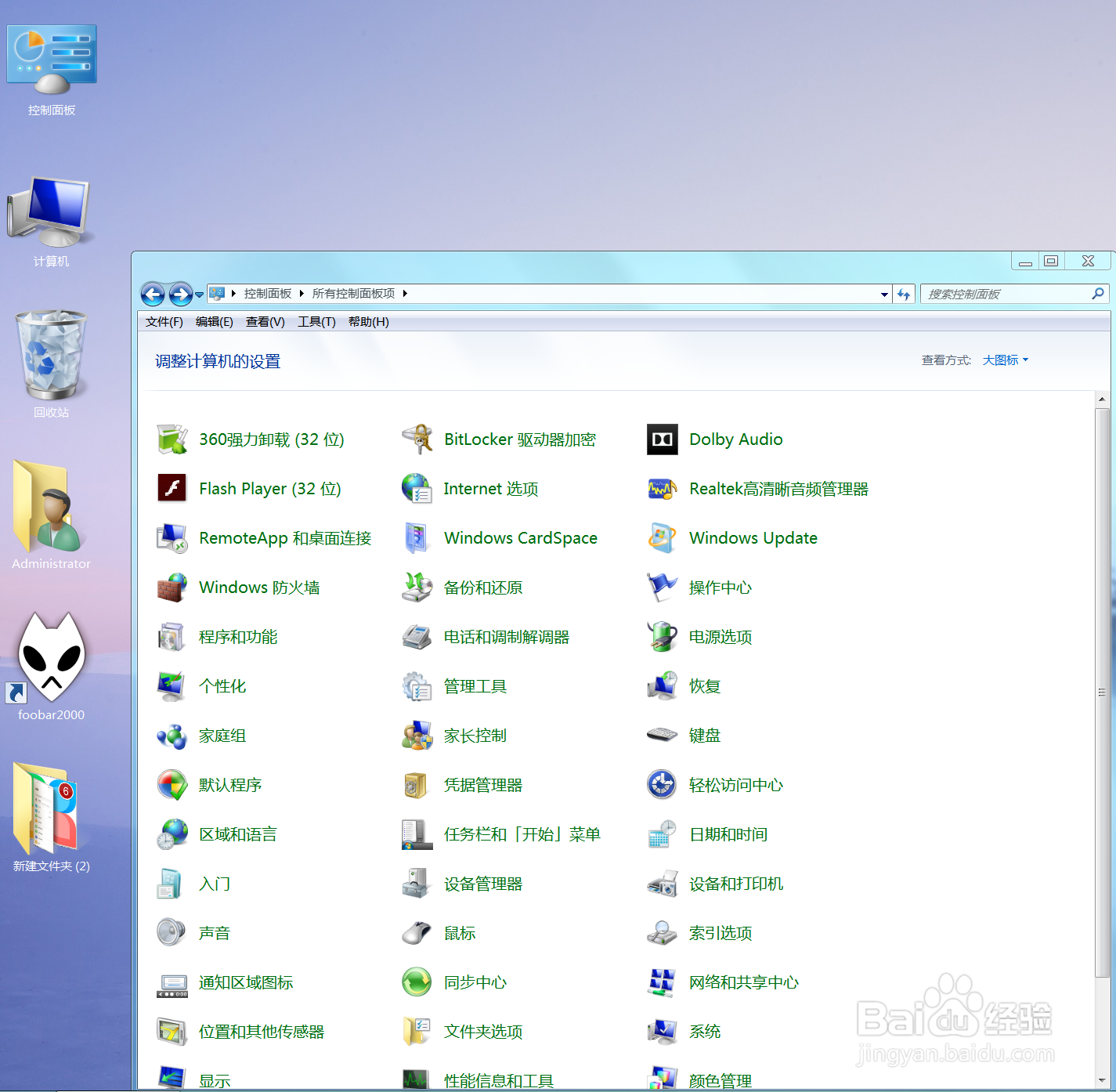Click the scrollbar up arrow
Viewport: 1116px width, 1092px height.
(x=1102, y=400)
